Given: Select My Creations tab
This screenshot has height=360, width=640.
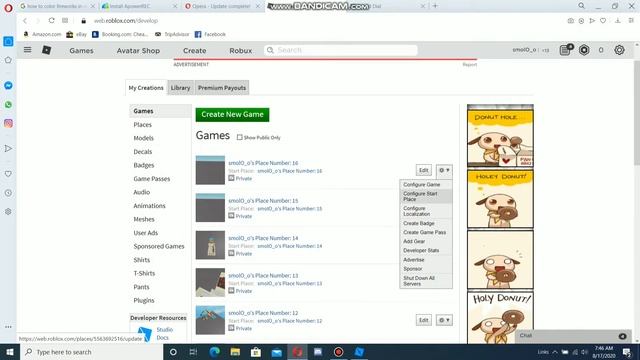Looking at the screenshot, I should 146,88.
